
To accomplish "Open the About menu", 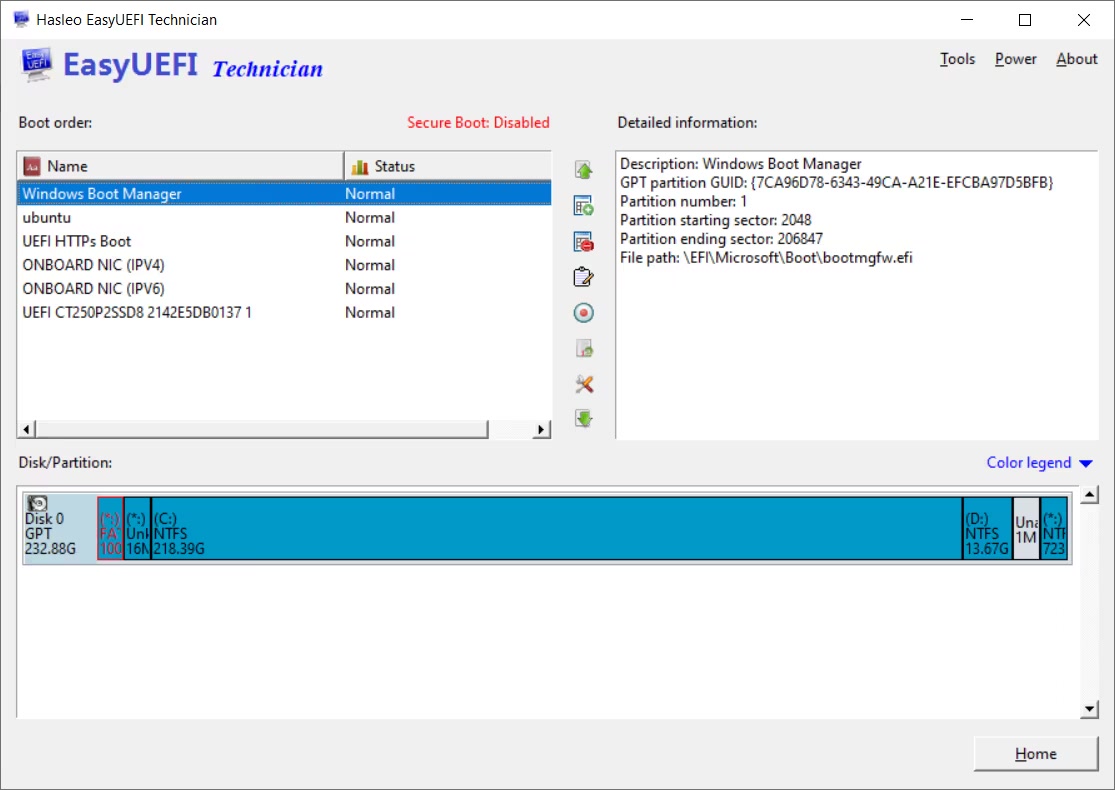I will tap(1076, 59).
